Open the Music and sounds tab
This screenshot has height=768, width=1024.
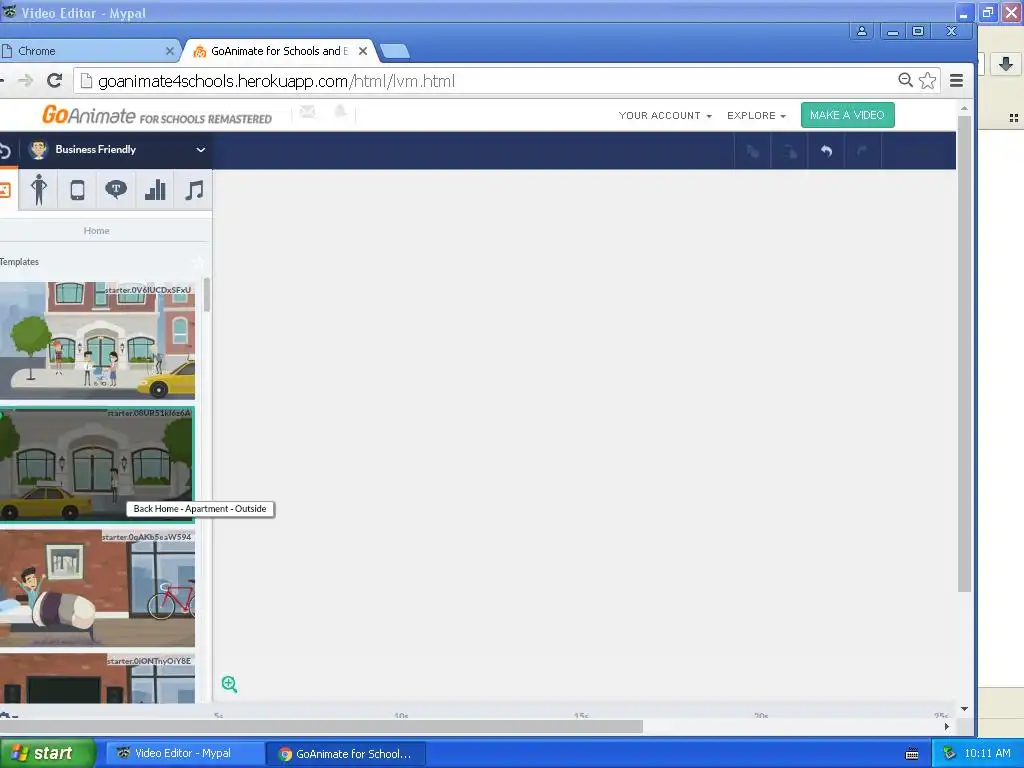(x=193, y=190)
